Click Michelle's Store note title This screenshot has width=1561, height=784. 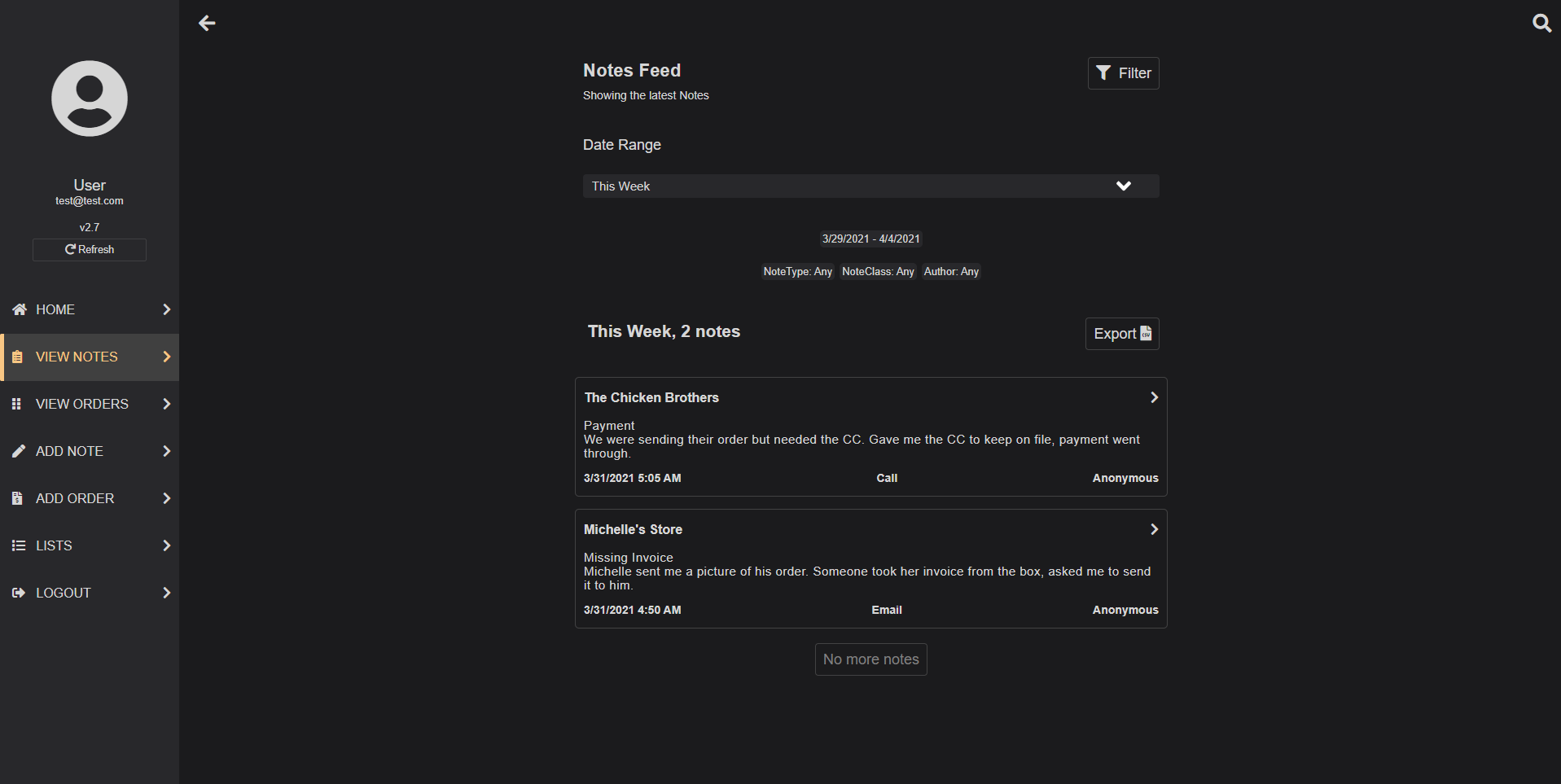click(x=633, y=530)
